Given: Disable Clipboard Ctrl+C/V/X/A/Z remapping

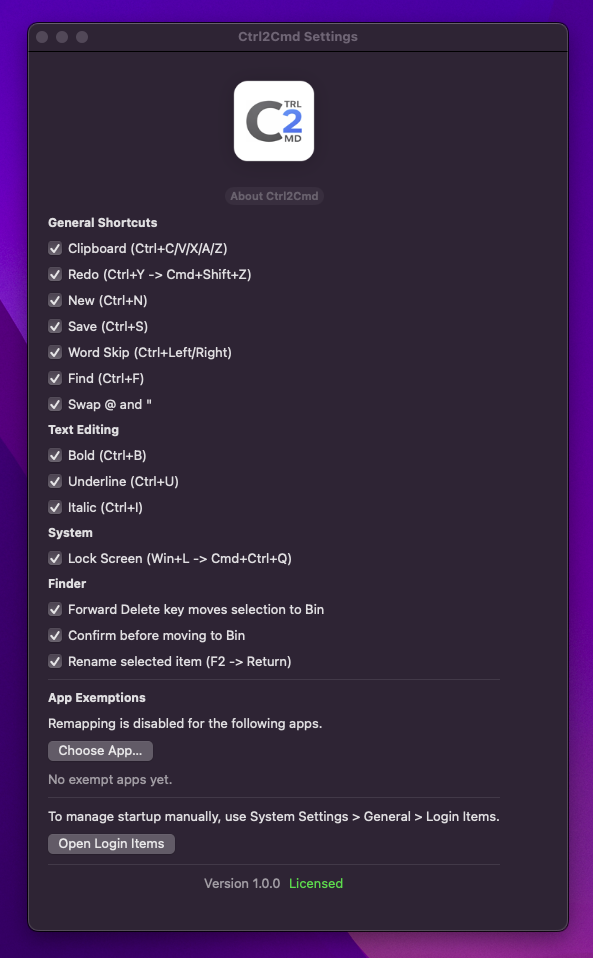Looking at the screenshot, I should [x=55, y=248].
